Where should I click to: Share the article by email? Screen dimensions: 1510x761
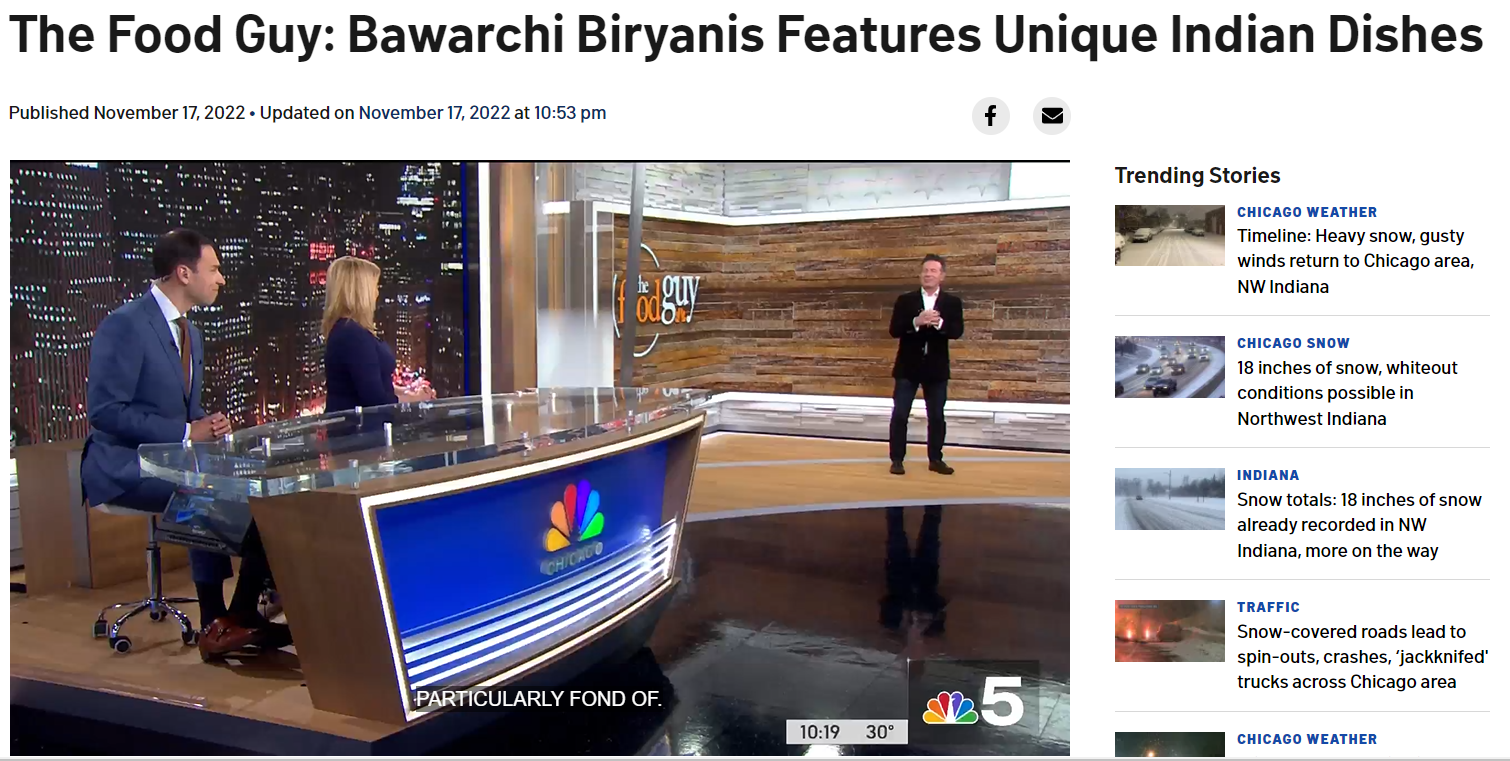(1052, 116)
